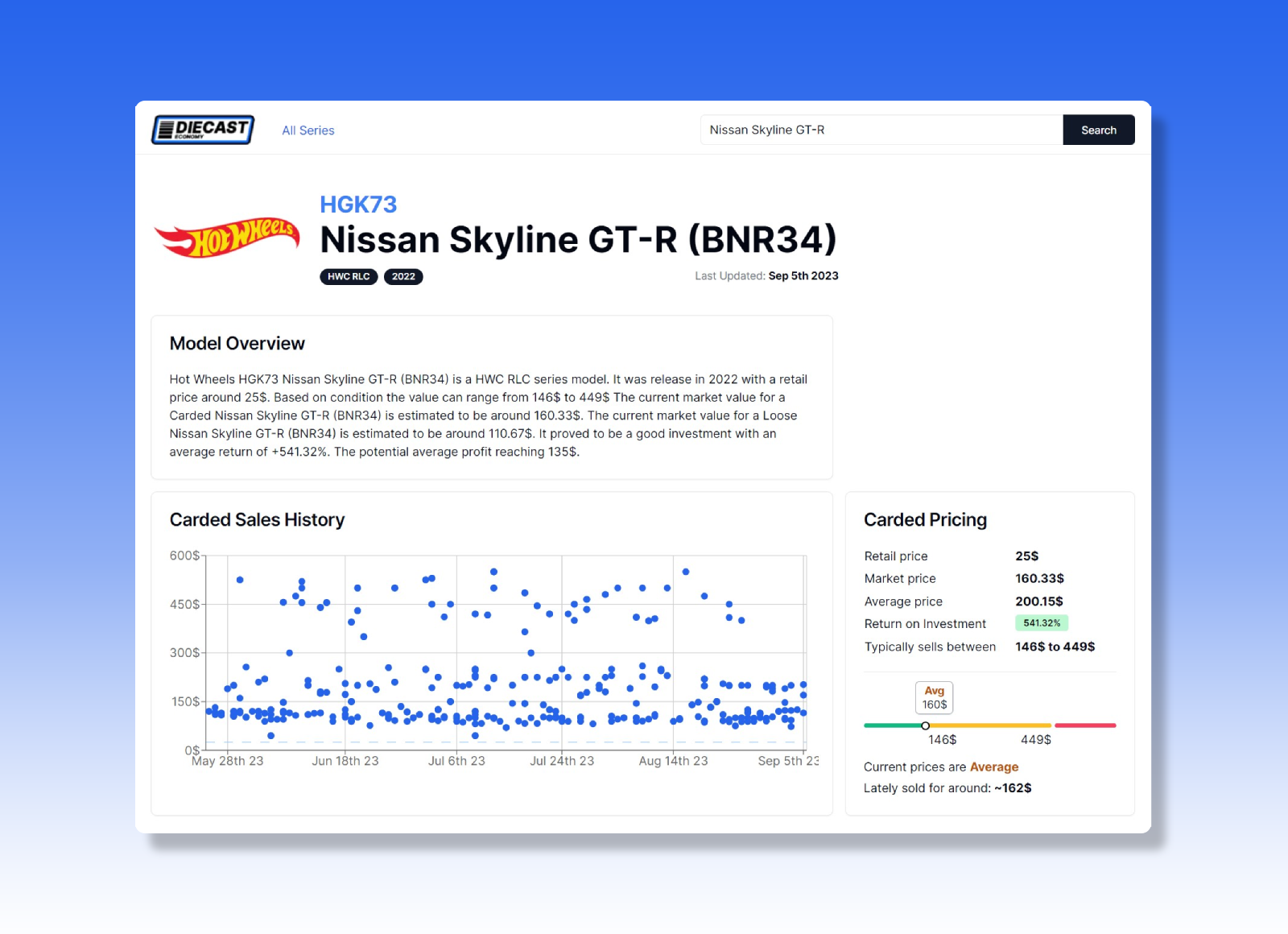Click the Lately sold for ~162$ text
The height and width of the screenshot is (934, 1288).
[x=947, y=788]
